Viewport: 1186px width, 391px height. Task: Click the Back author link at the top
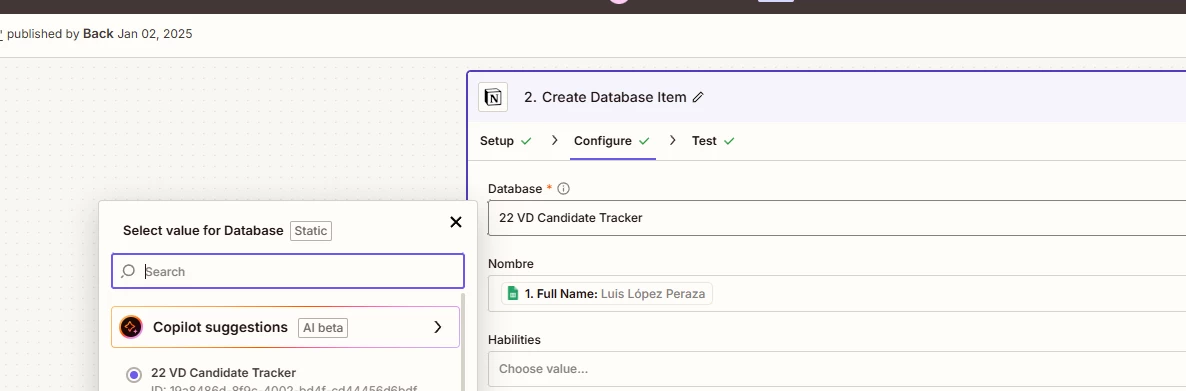tap(98, 33)
